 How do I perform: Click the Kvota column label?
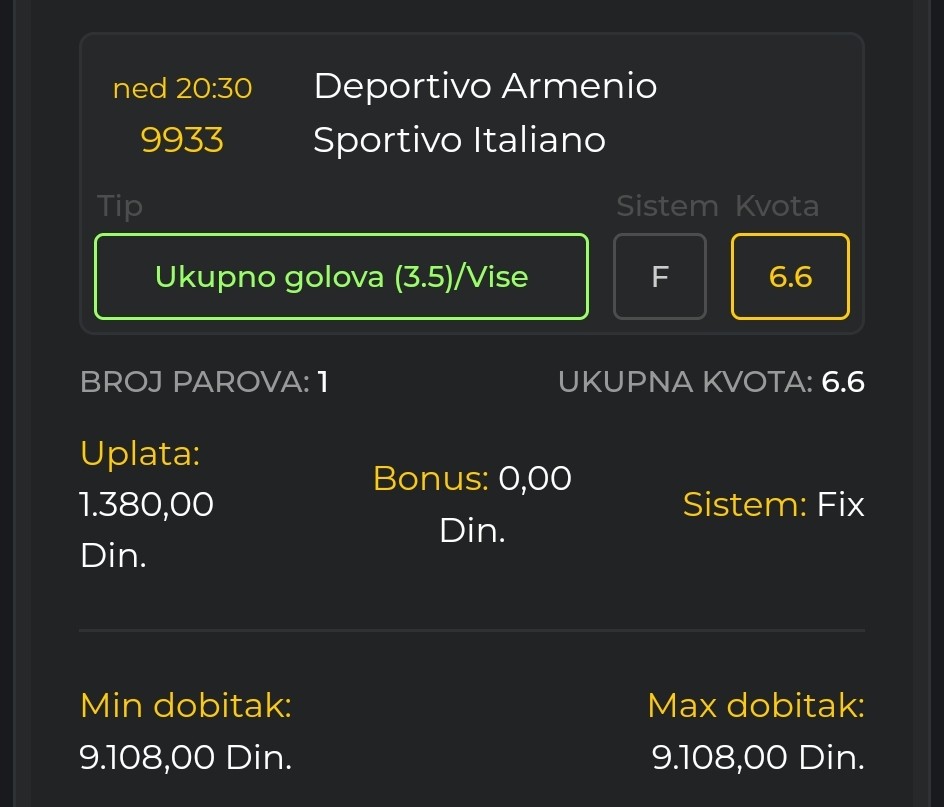[777, 206]
